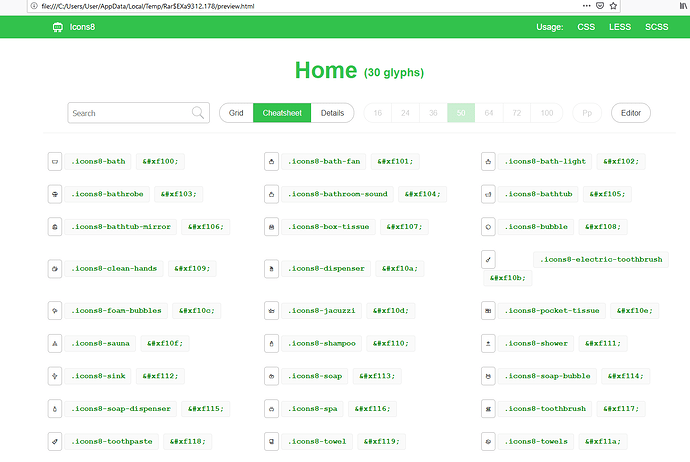Click the &#xf11a; code label
Screen dimensions: 690x462
(x=603, y=441)
